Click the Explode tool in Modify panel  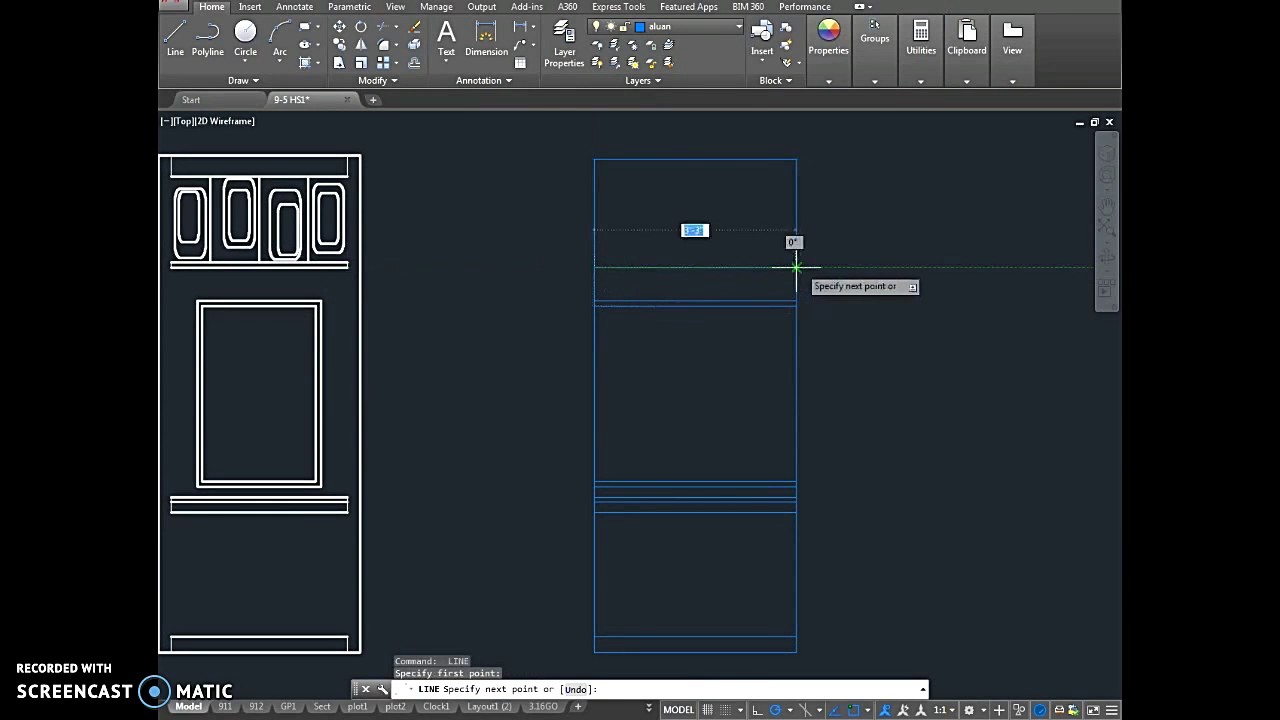point(414,44)
